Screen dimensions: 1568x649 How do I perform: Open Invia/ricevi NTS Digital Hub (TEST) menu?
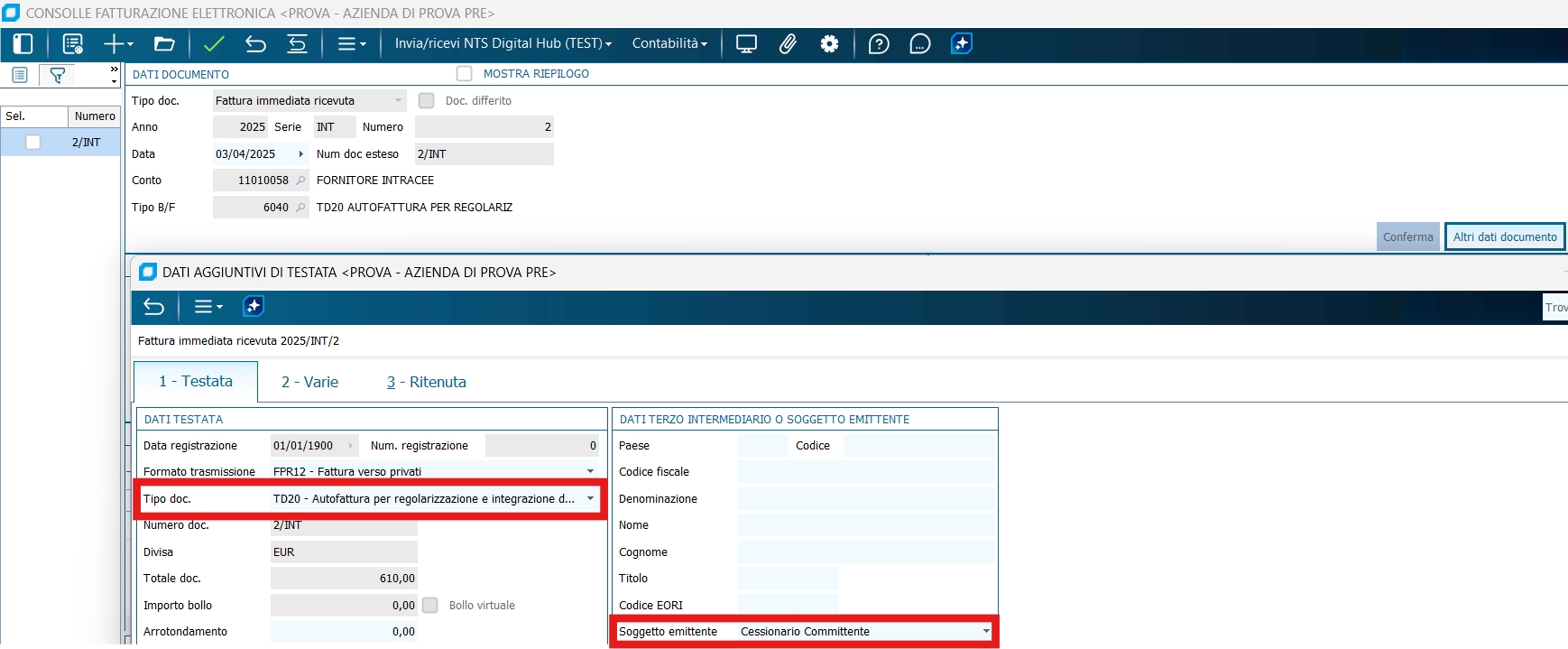tap(503, 43)
